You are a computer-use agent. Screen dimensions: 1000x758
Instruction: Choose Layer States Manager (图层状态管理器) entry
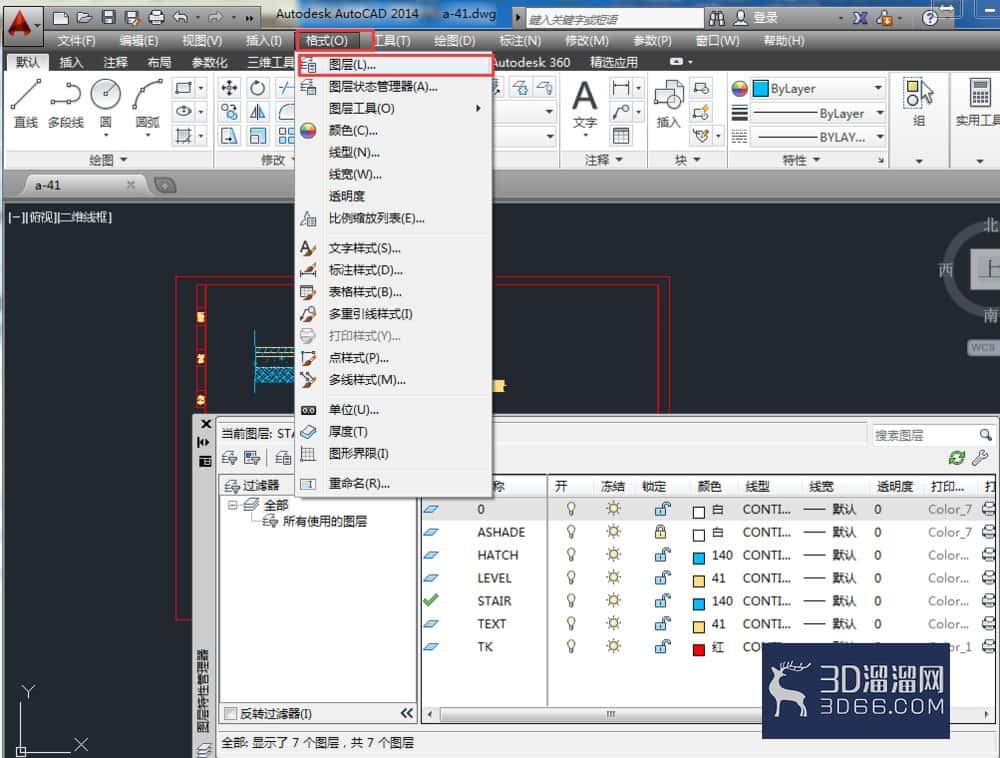point(394,87)
